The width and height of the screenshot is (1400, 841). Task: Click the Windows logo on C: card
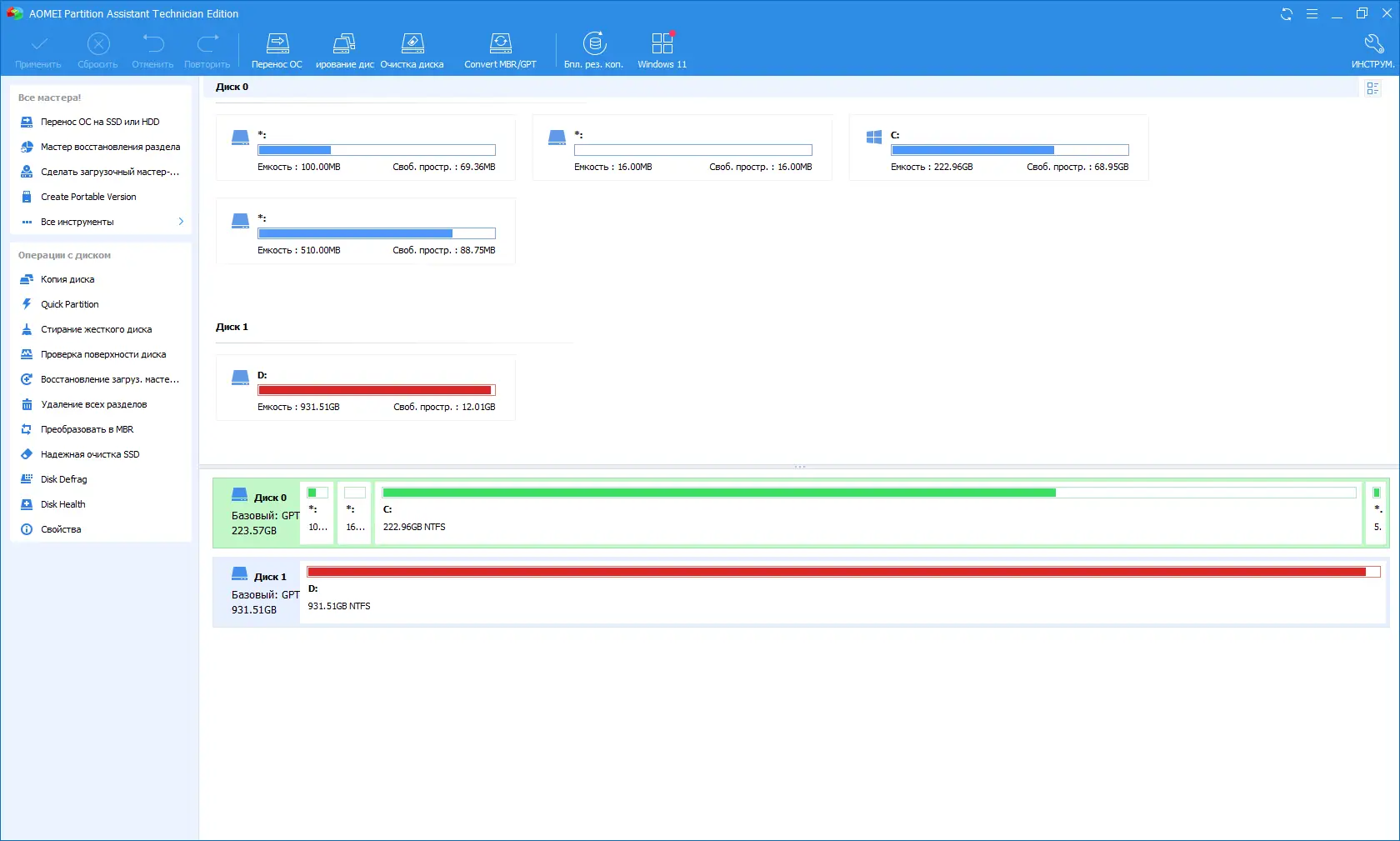click(x=874, y=138)
